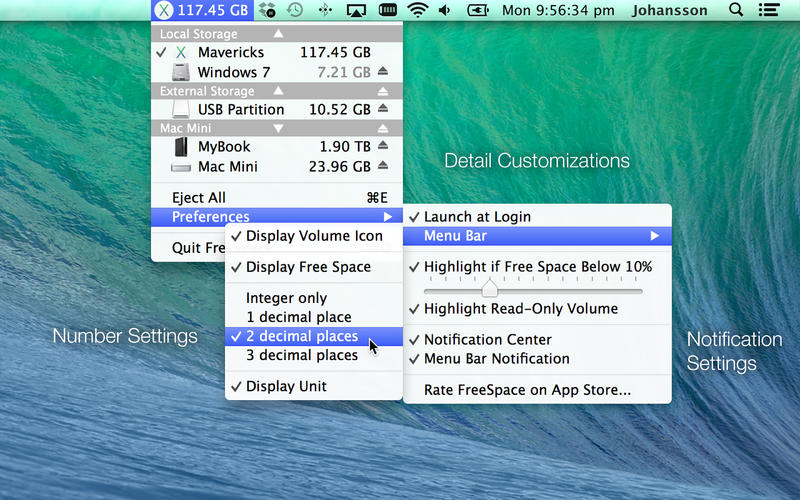
Task: Open Time Machine in the menu bar
Action: (295, 11)
